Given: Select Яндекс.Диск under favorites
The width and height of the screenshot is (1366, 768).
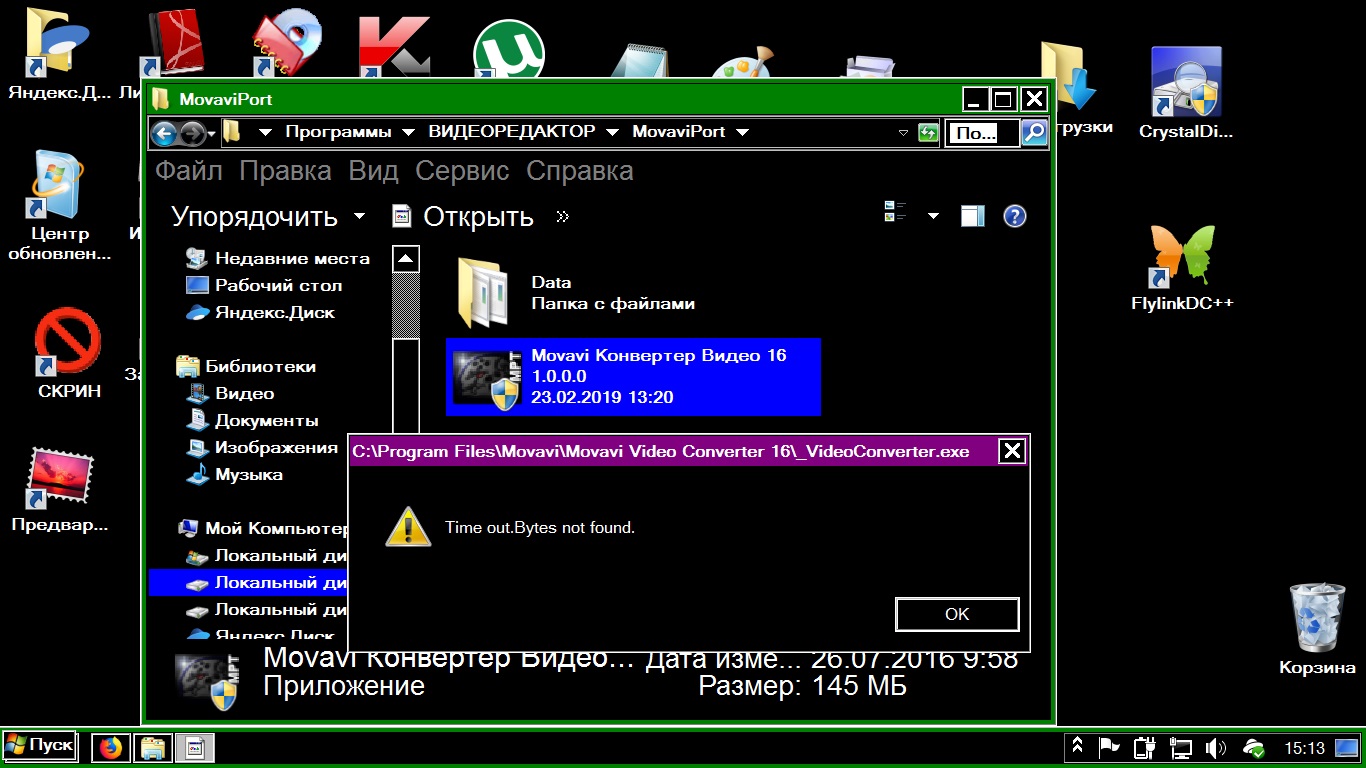Looking at the screenshot, I should click(261, 312).
